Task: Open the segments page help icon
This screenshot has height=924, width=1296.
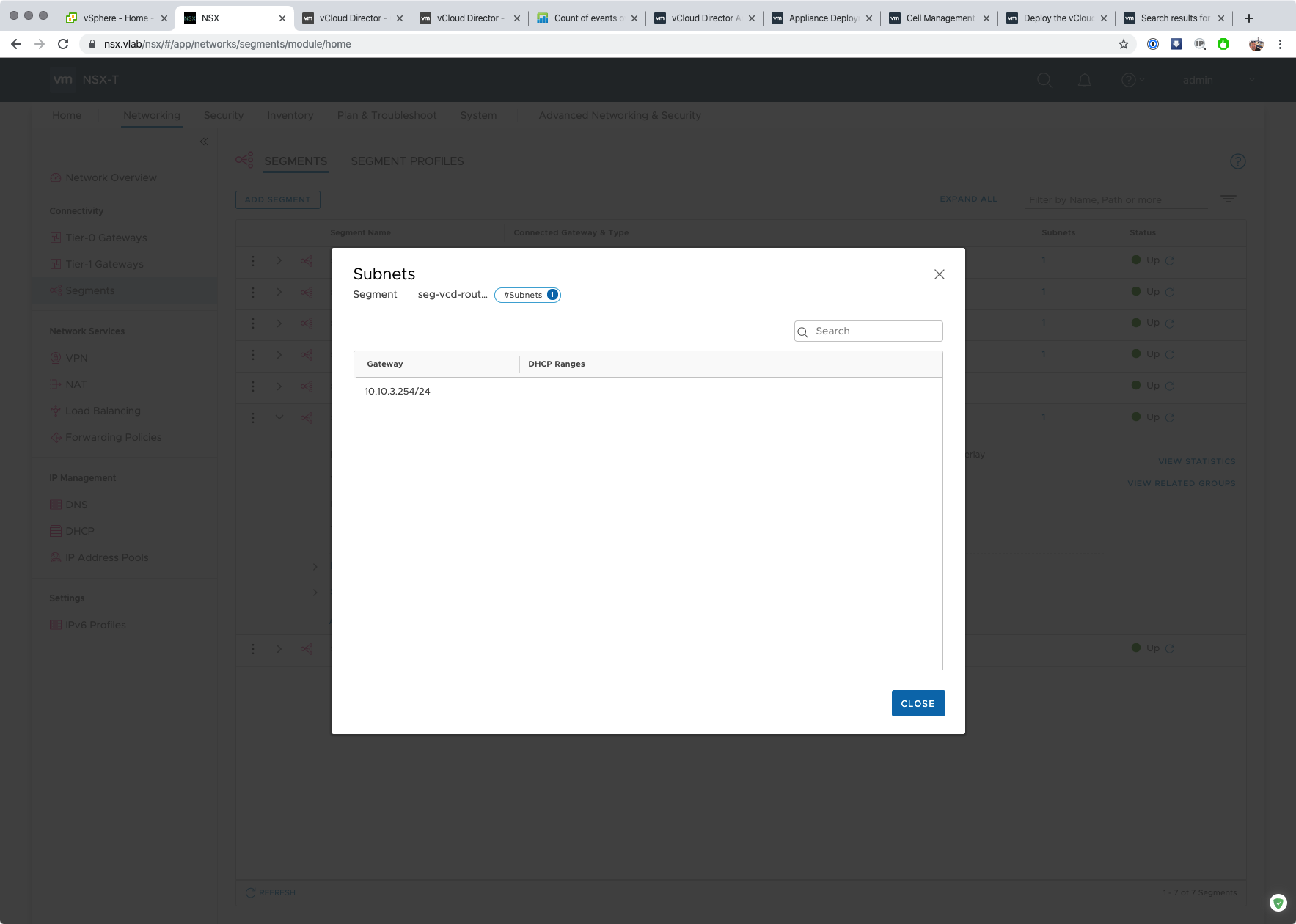Action: pos(1237,161)
